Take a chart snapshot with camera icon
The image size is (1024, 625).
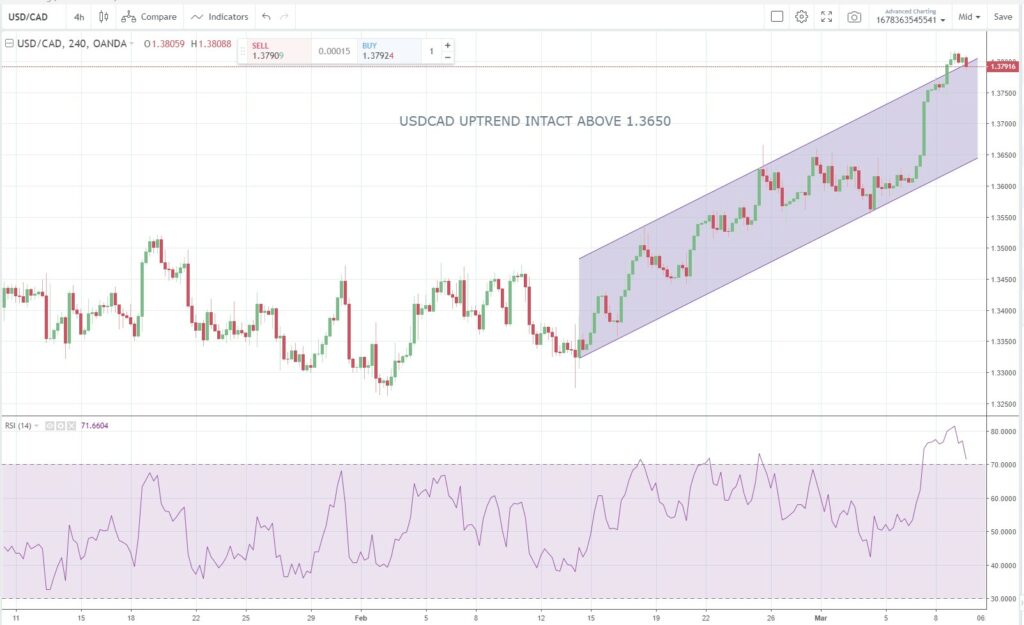pos(854,17)
